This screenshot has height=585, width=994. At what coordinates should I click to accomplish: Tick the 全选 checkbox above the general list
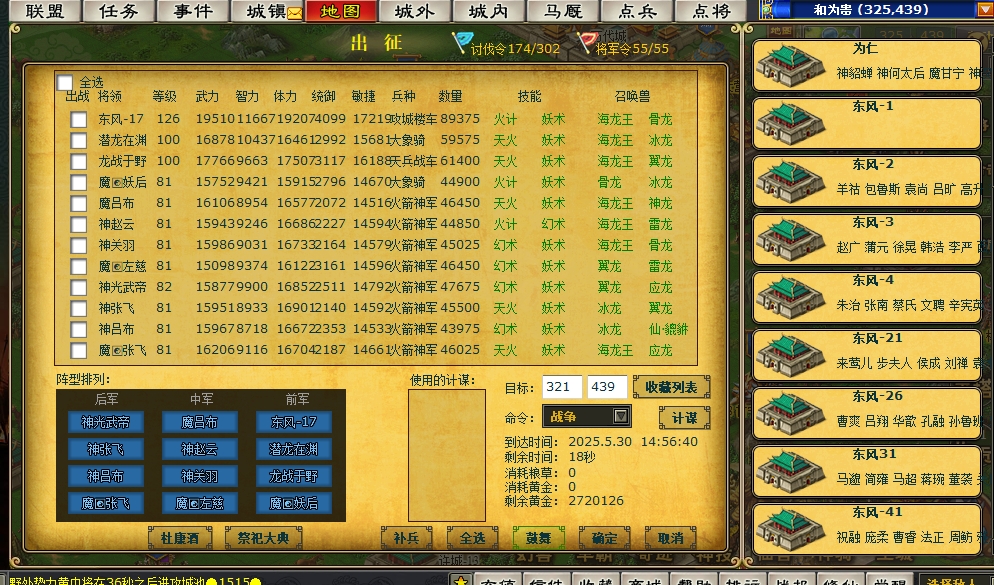pyautogui.click(x=65, y=82)
